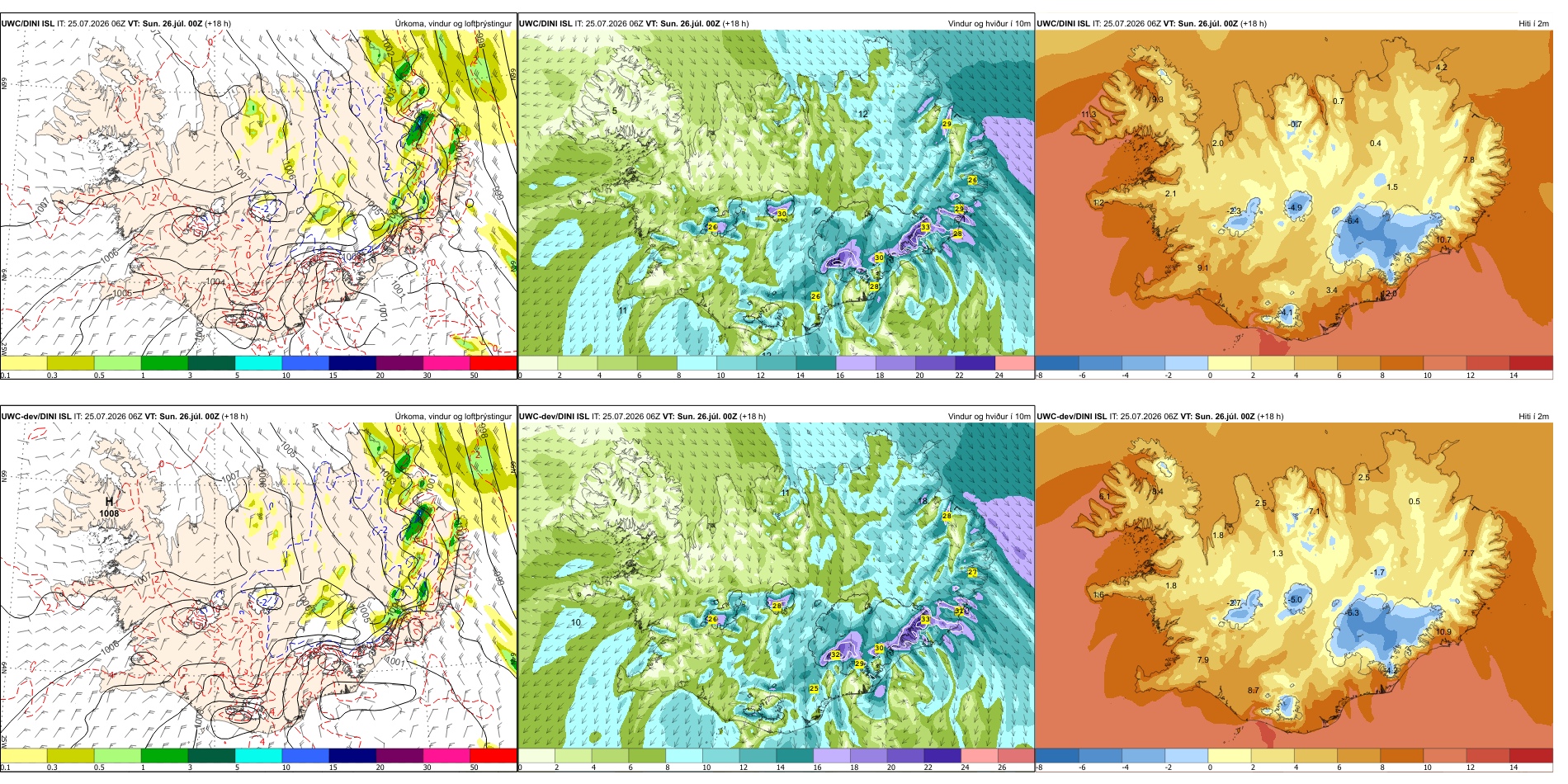The width and height of the screenshot is (1568, 784).
Task: Click the -6.4 temperature label on the glacier
Action: 1352,221
